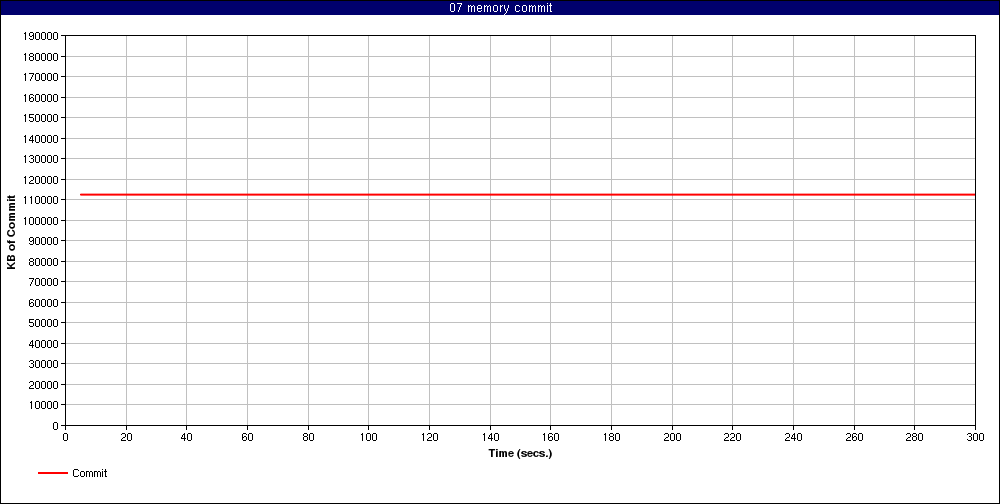Click y-axis value 40000
The width and height of the screenshot is (1000, 504).
(43, 343)
